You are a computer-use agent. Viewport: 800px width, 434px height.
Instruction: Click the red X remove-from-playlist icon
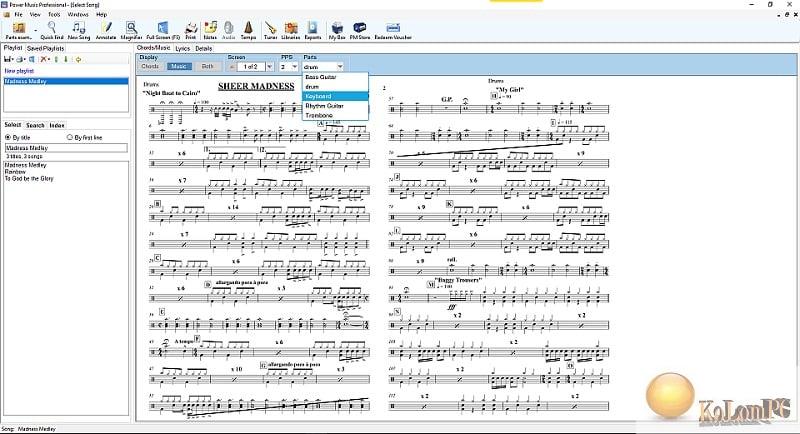tap(44, 59)
